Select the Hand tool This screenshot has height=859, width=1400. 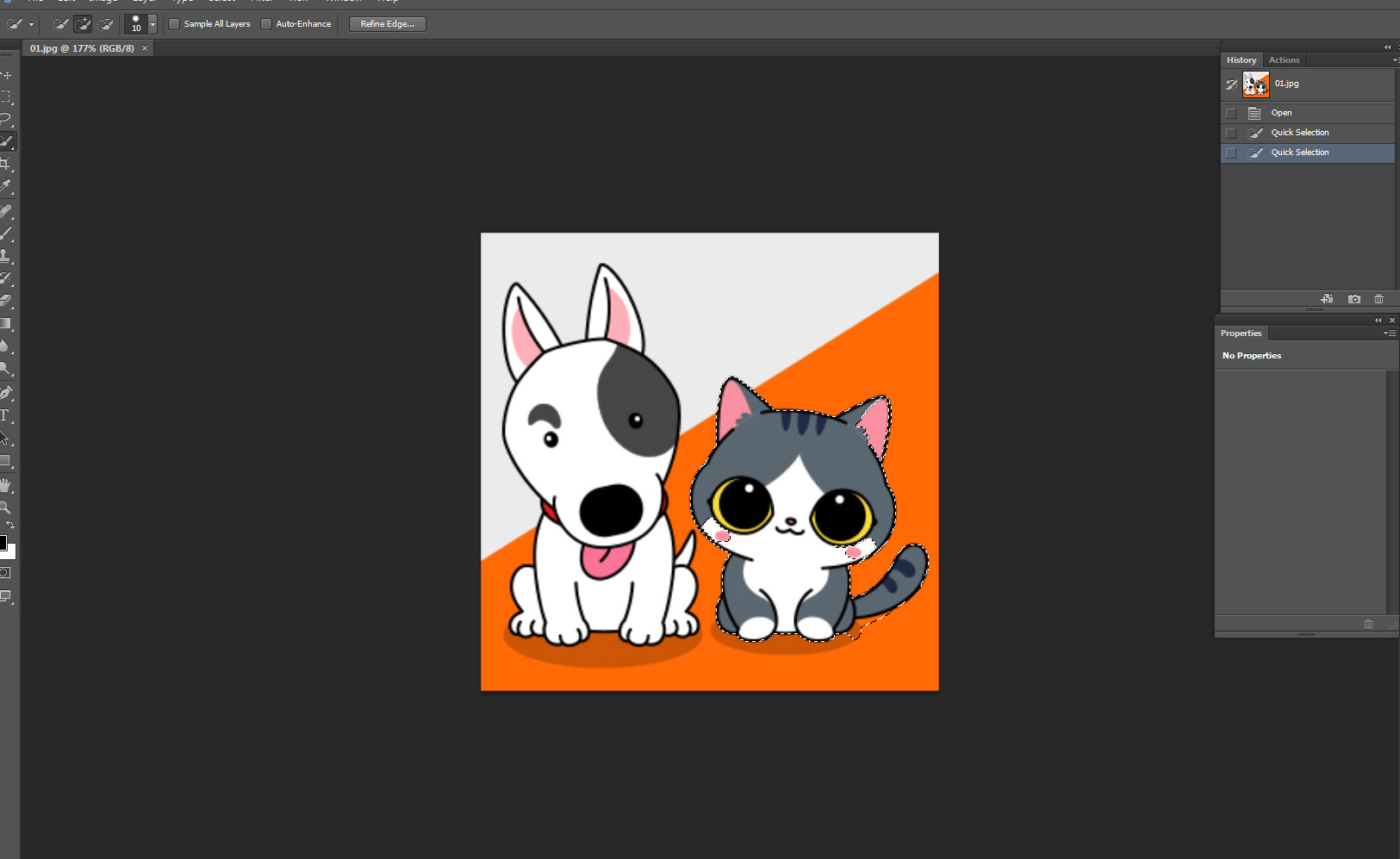[7, 485]
